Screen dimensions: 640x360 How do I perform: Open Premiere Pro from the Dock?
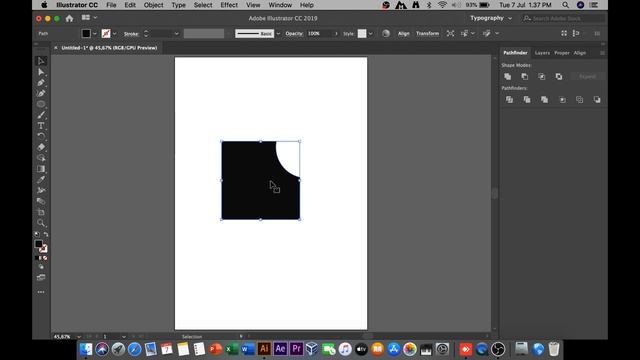[296, 349]
